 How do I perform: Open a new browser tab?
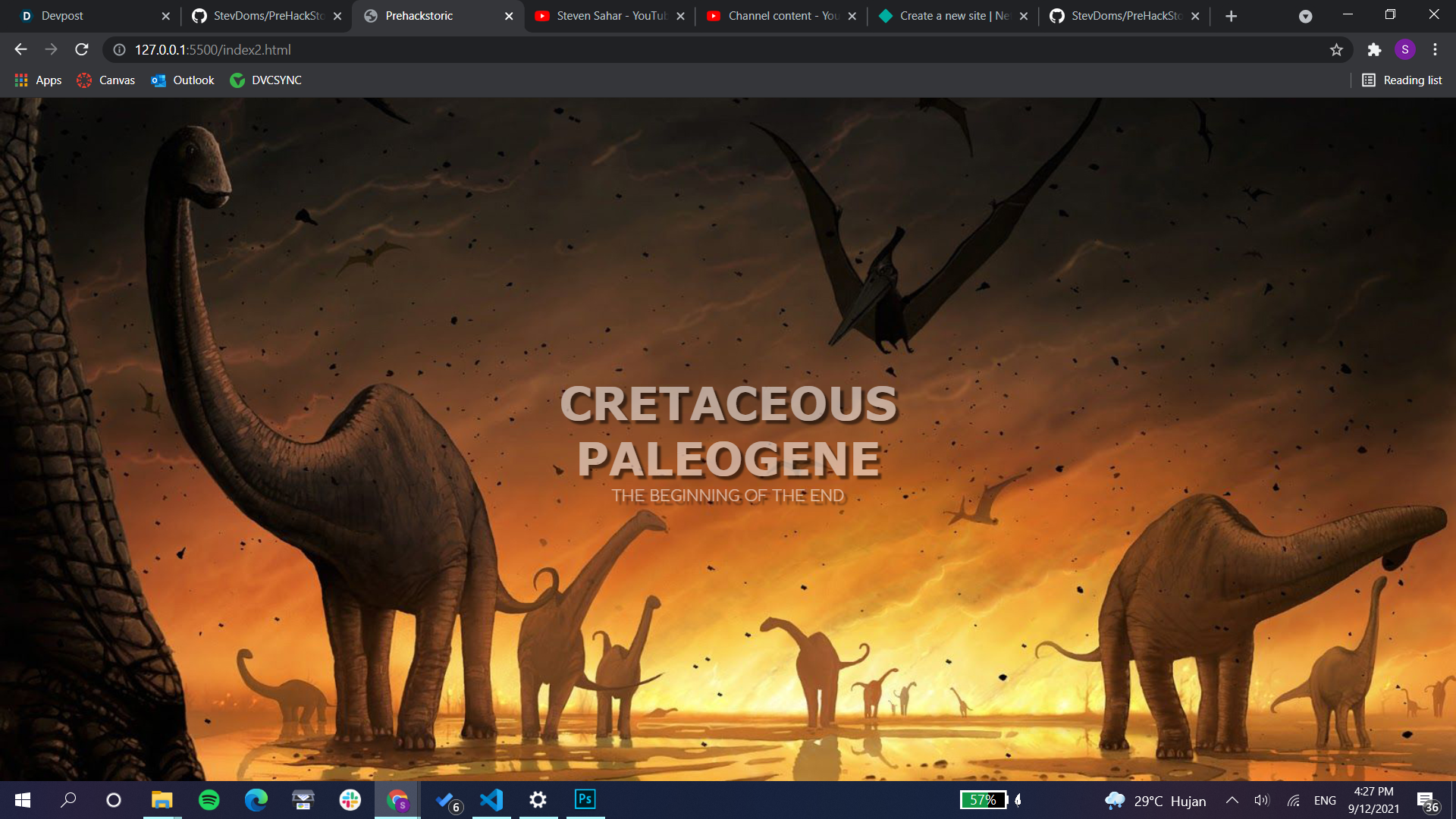click(x=1231, y=16)
